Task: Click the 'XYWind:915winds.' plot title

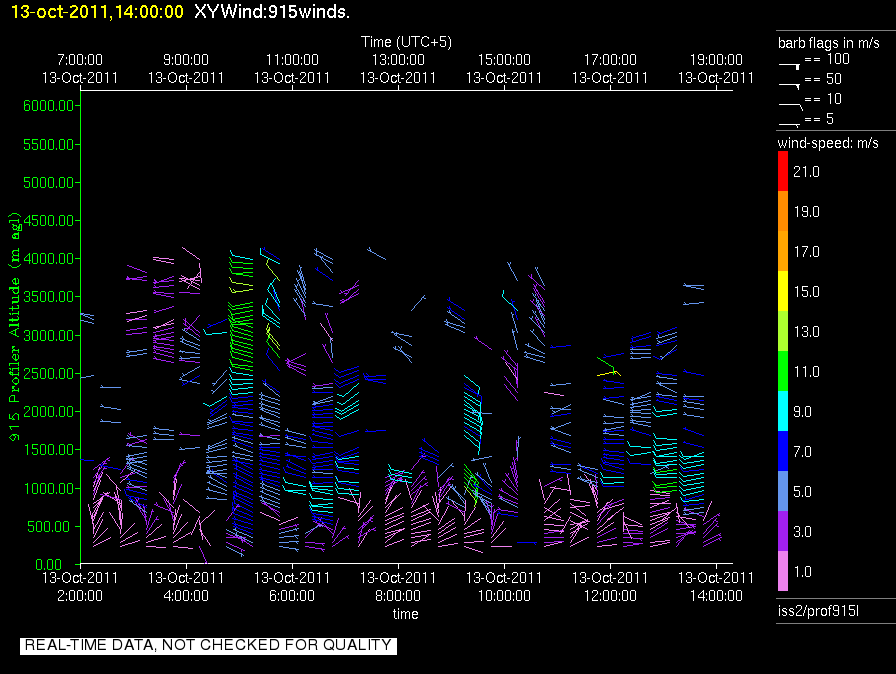Action: (x=272, y=11)
